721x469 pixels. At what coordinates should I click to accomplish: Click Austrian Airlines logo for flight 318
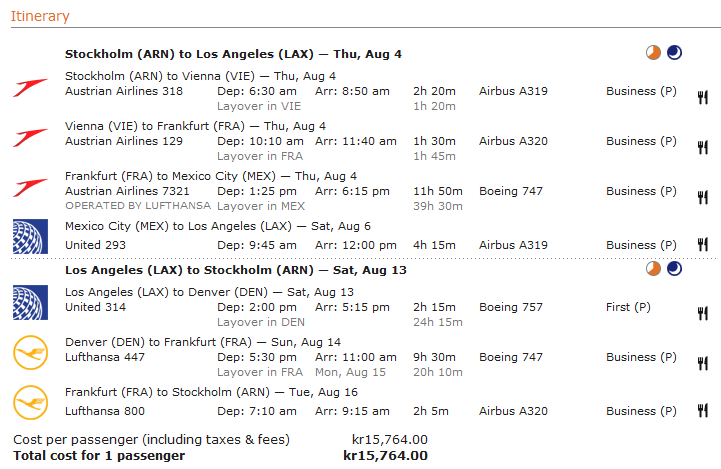pos(30,87)
